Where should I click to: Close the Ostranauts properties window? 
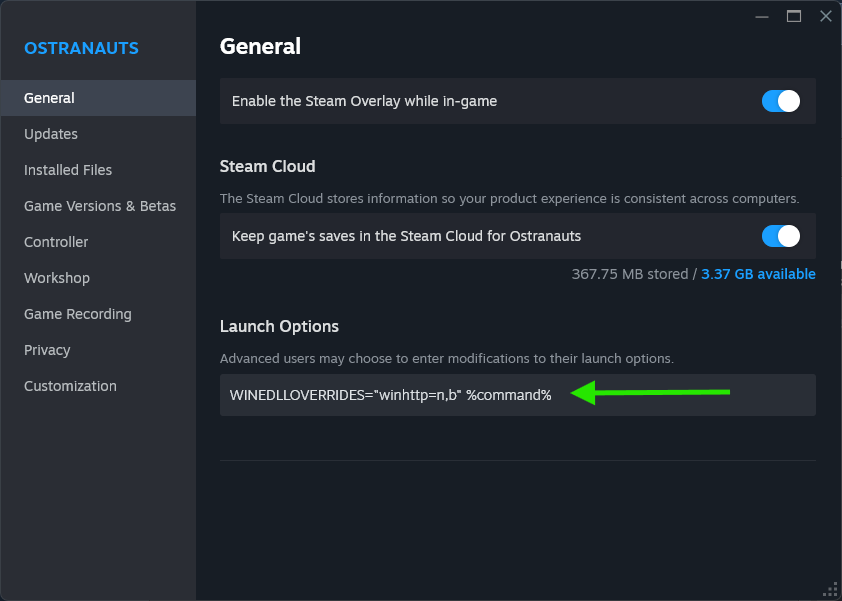826,17
